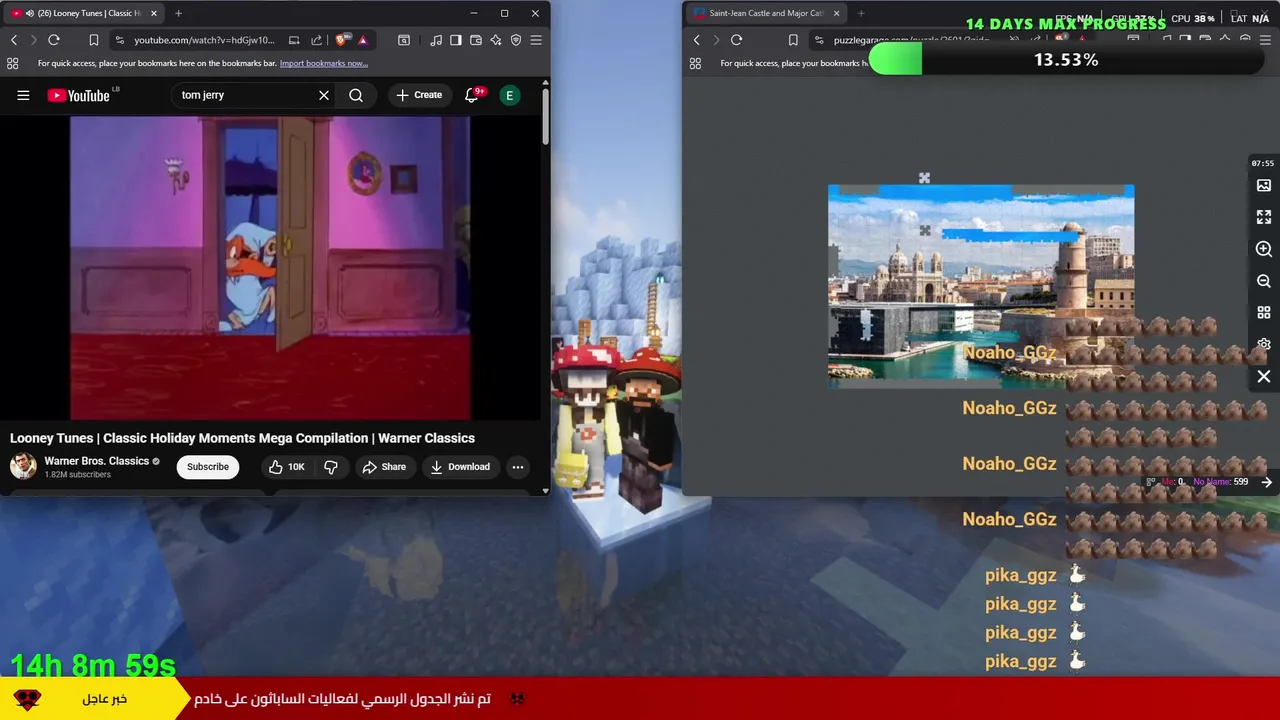Viewport: 1280px width, 720px height.
Task: Open Leo AI sparkle icon
Action: tap(496, 40)
